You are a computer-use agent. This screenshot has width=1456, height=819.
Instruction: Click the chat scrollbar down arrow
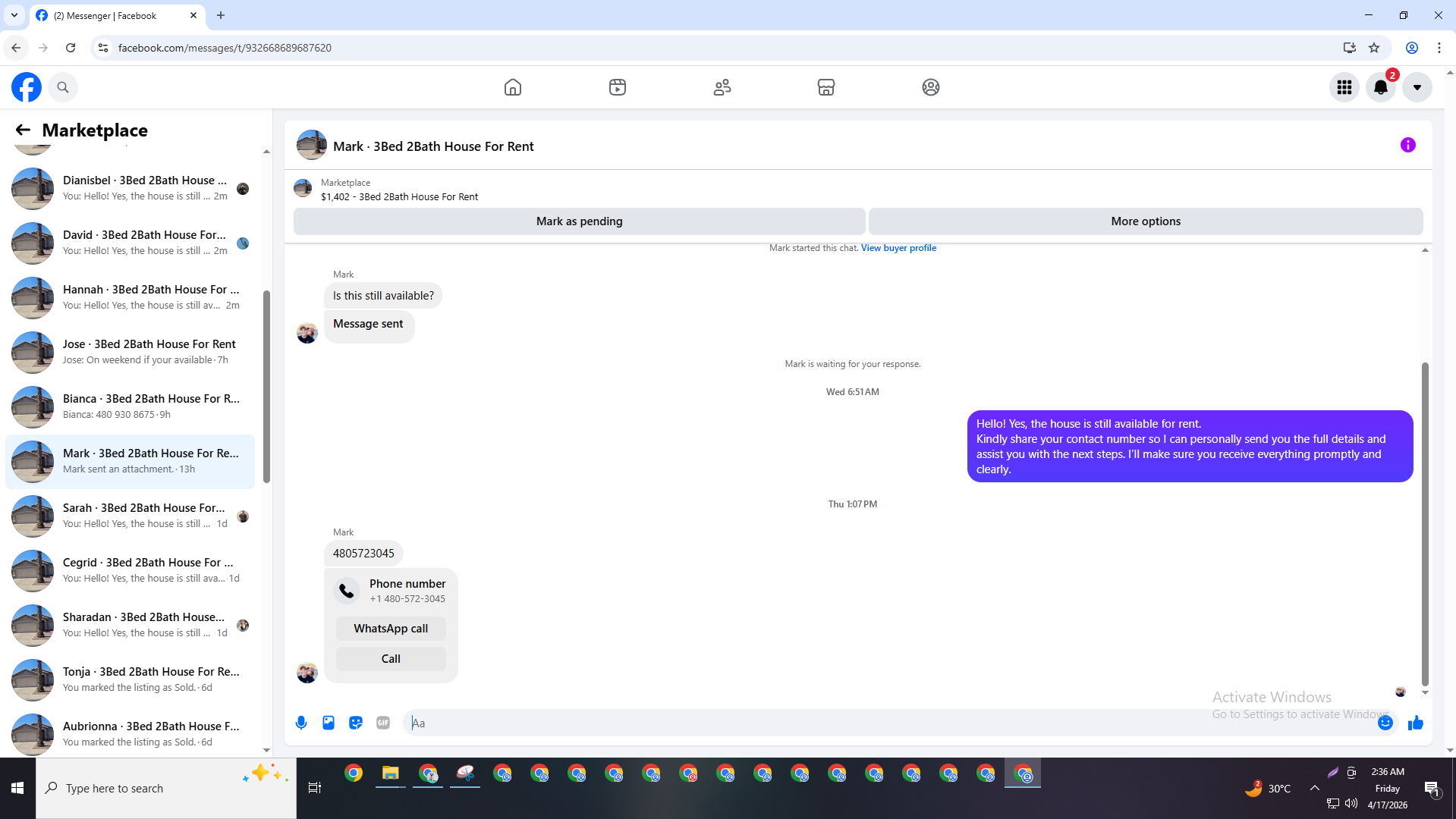1425,692
